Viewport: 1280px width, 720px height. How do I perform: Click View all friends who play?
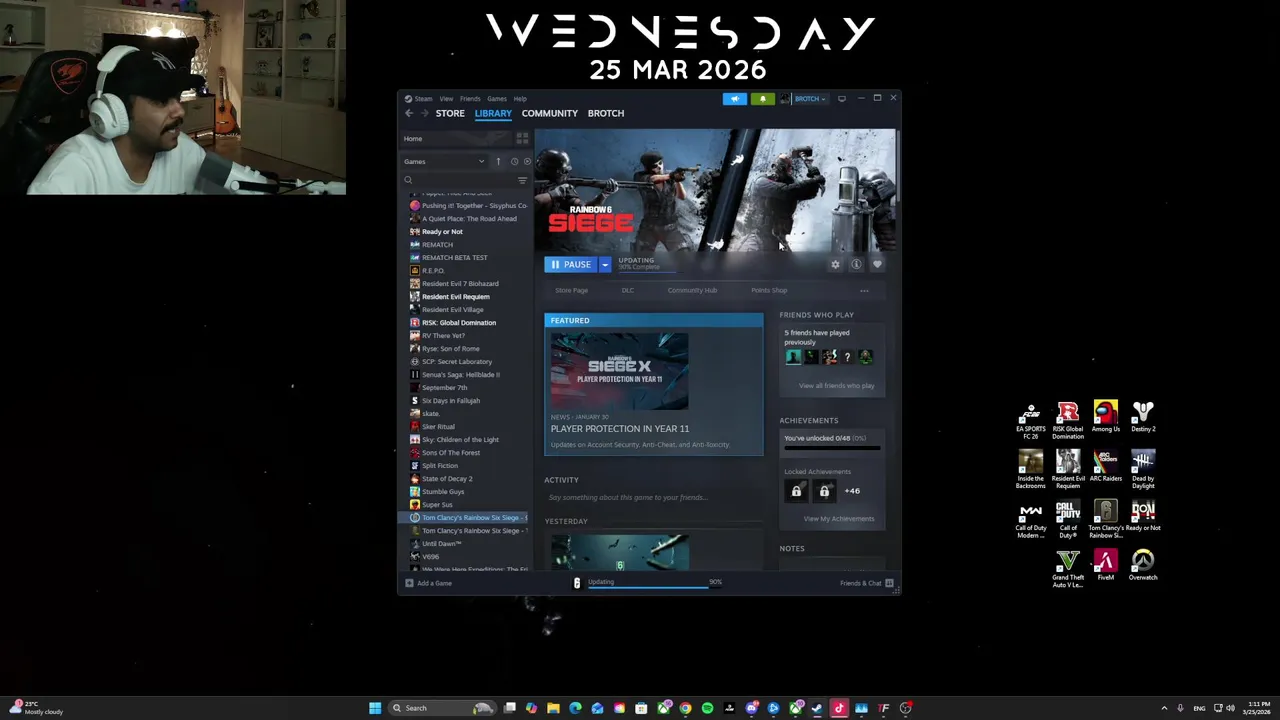(836, 386)
